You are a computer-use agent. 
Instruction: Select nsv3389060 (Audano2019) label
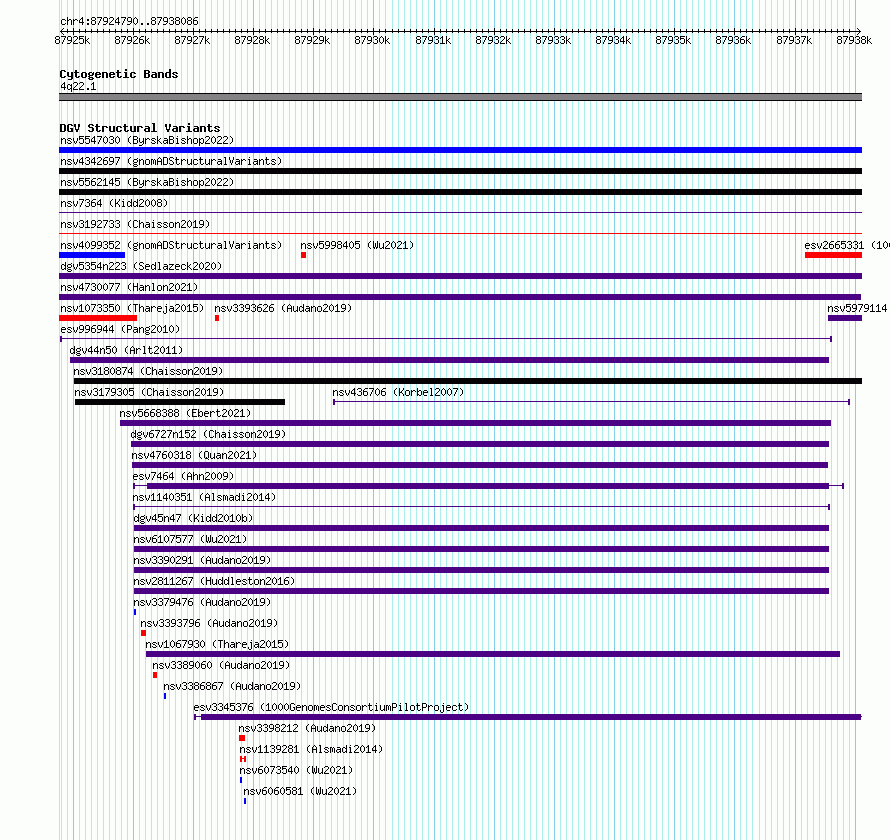click(221, 665)
